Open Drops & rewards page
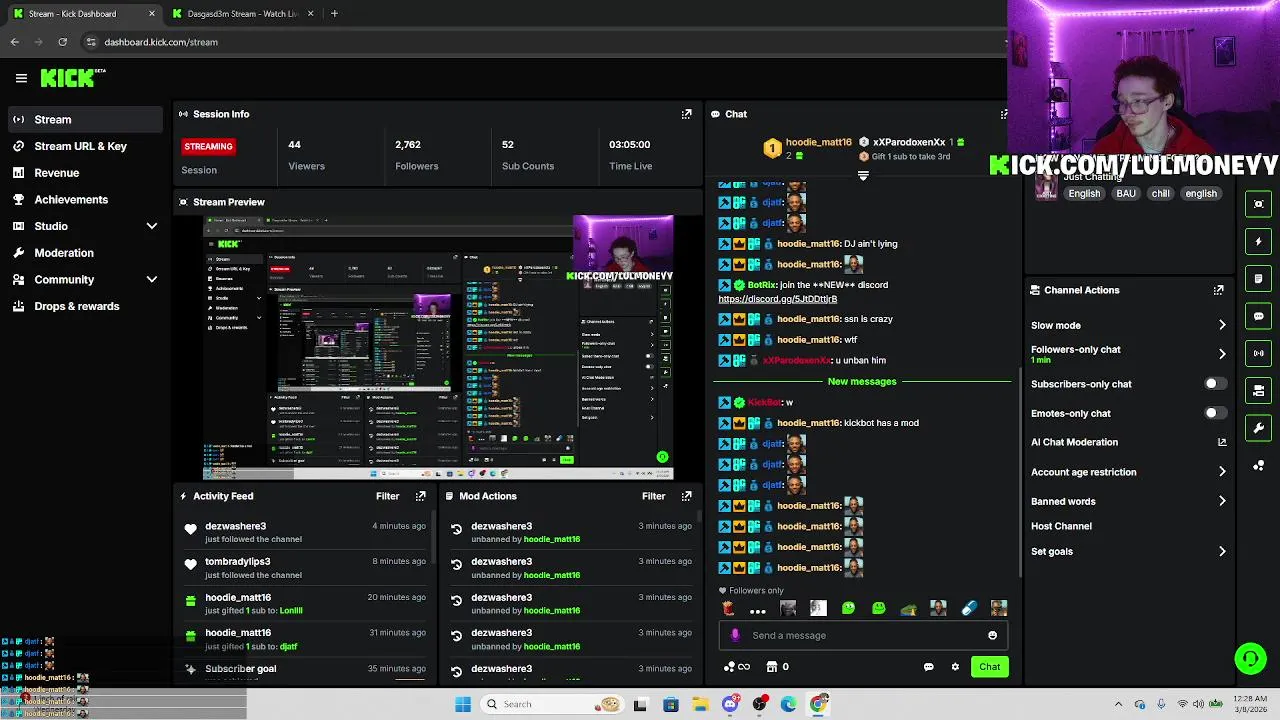1280x720 pixels. click(84, 306)
